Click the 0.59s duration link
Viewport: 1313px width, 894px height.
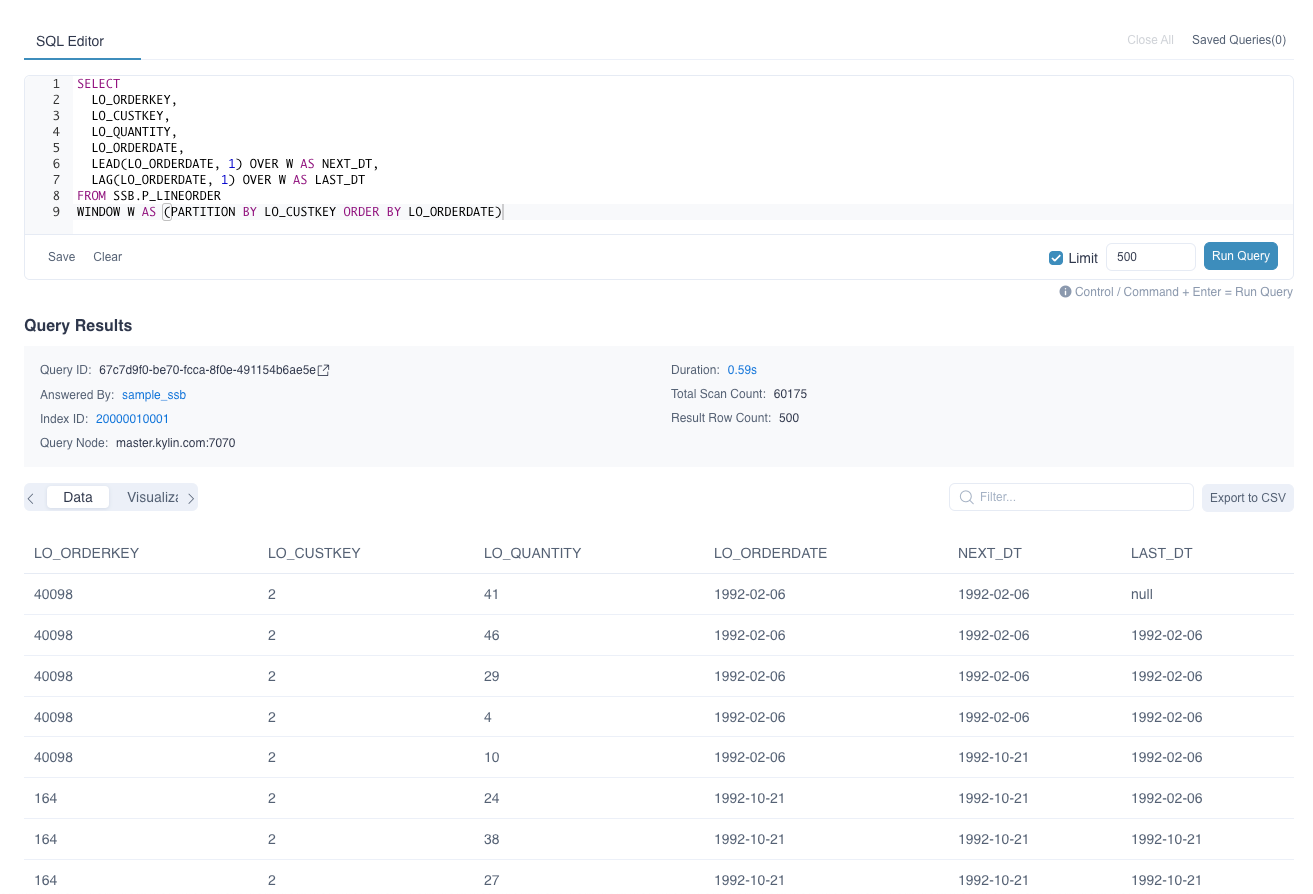742,370
